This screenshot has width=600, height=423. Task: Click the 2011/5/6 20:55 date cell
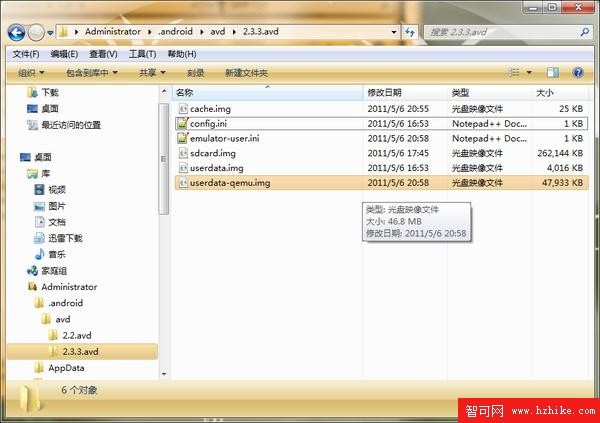(x=398, y=109)
